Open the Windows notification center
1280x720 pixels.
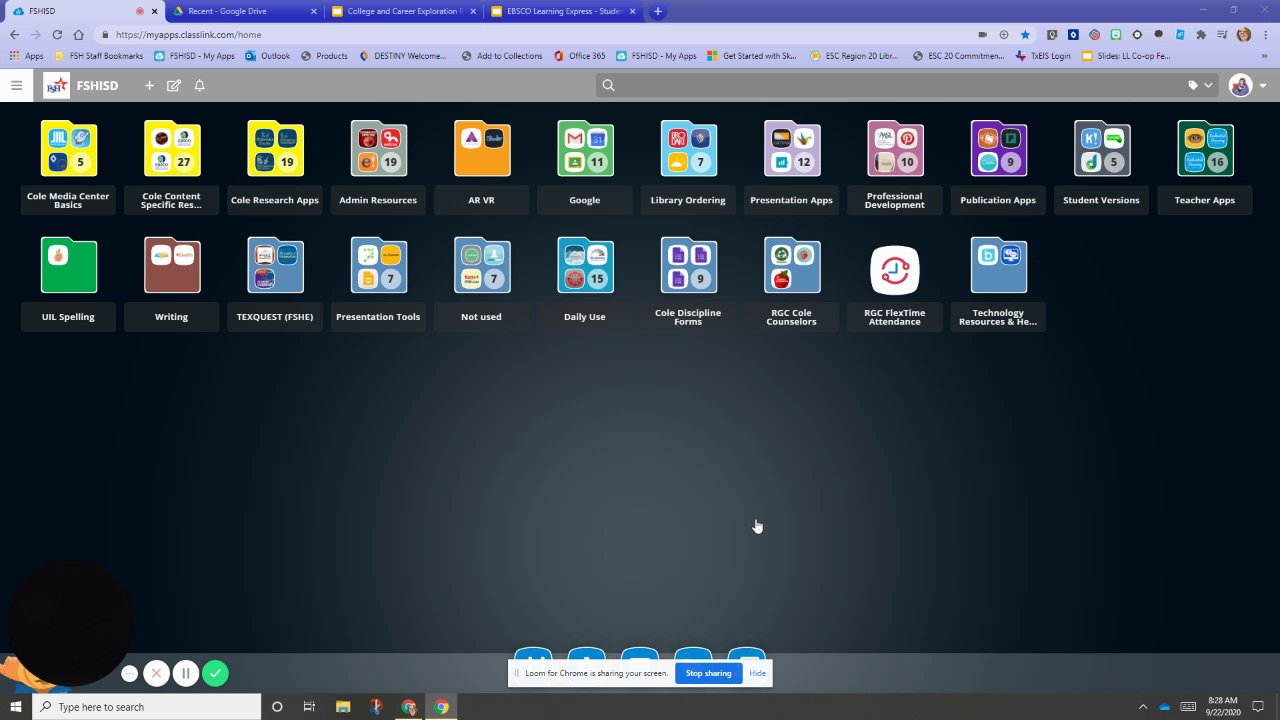point(1259,707)
